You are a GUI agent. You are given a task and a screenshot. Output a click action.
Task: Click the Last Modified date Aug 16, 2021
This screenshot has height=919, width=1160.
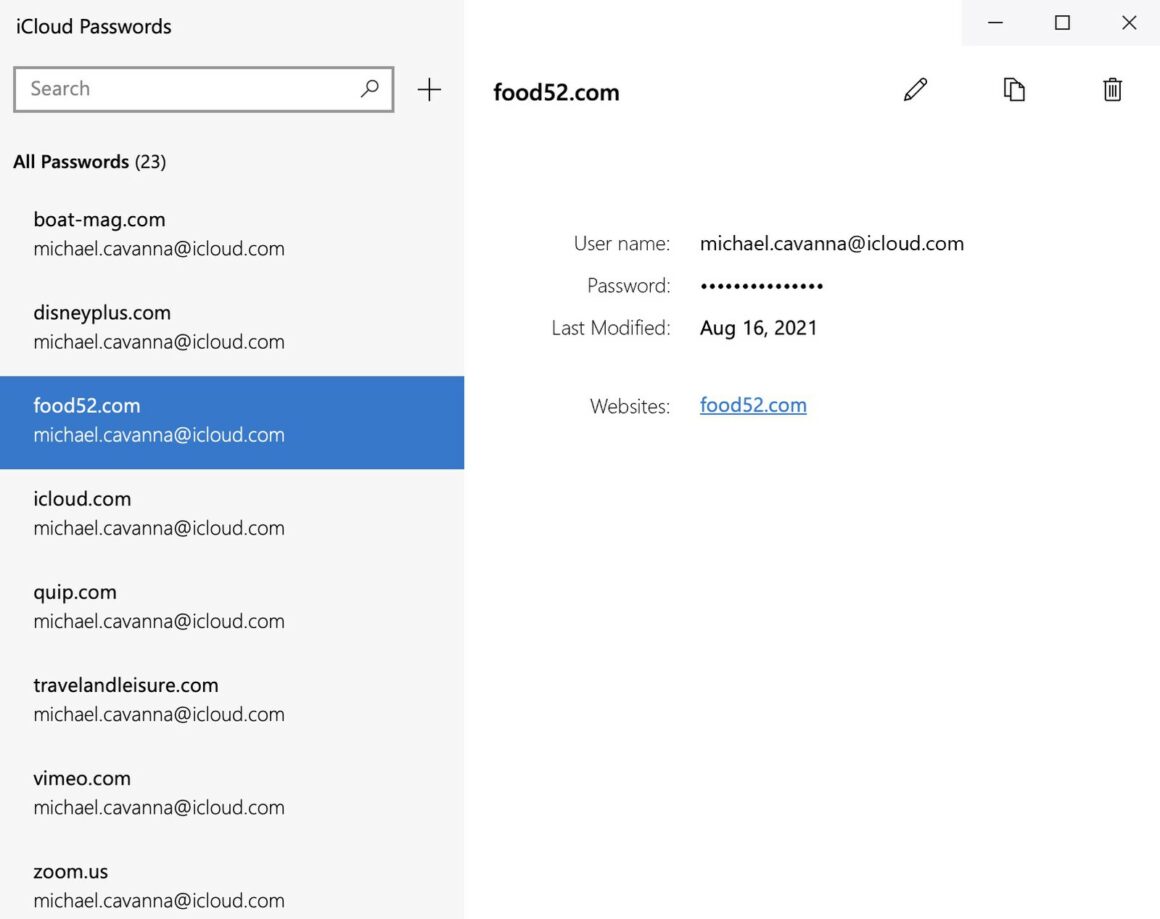point(759,327)
